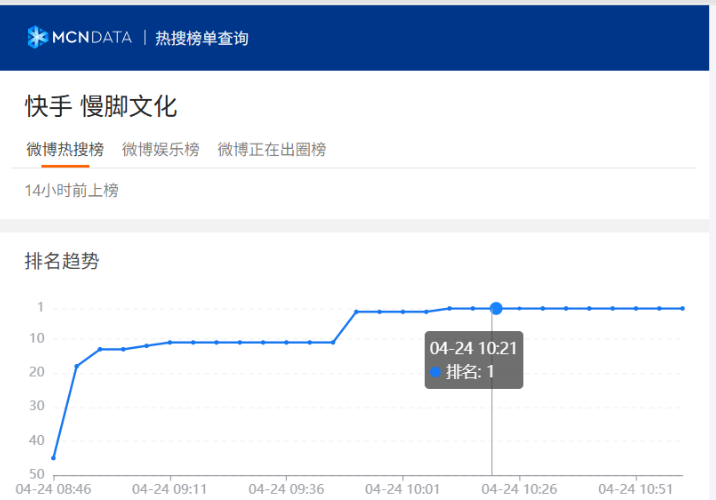This screenshot has width=716, height=500.
Task: Switch to the 微博娱乐榜 tab
Action: (160, 150)
